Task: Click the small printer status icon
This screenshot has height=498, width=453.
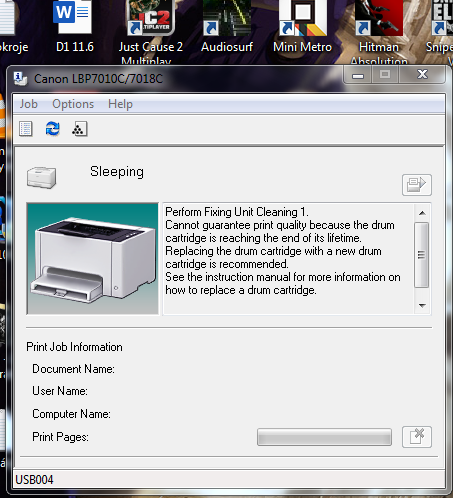Action: [x=42, y=178]
